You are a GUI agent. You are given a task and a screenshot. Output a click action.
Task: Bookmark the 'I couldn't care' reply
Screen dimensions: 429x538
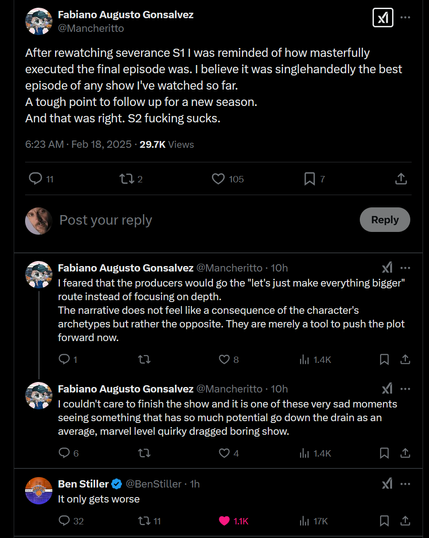384,453
